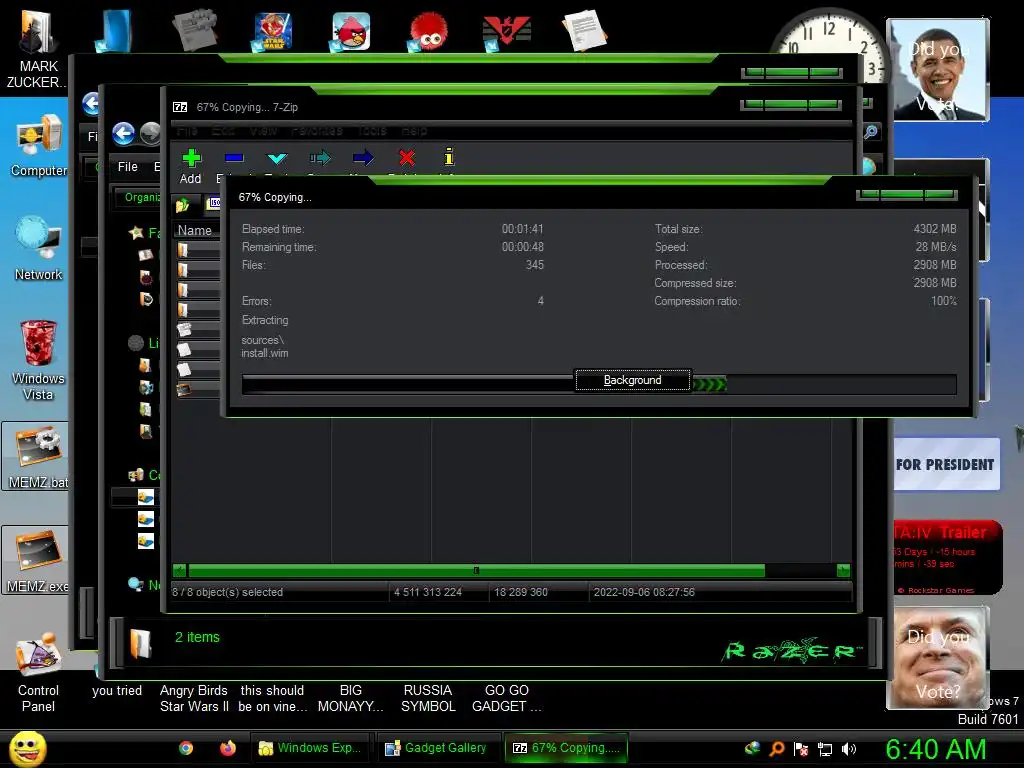Select the MARK ZUCKER desktop icon
The image size is (1024, 768).
[x=37, y=49]
